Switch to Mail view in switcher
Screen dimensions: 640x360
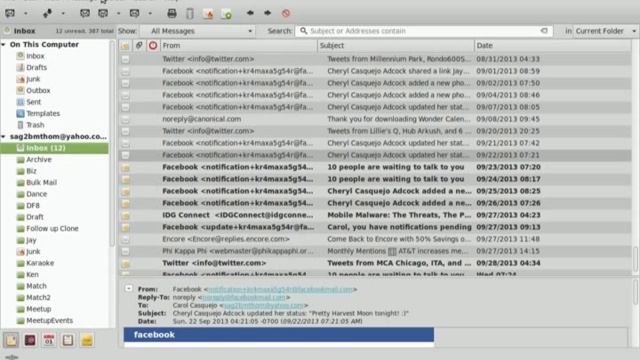[11, 340]
